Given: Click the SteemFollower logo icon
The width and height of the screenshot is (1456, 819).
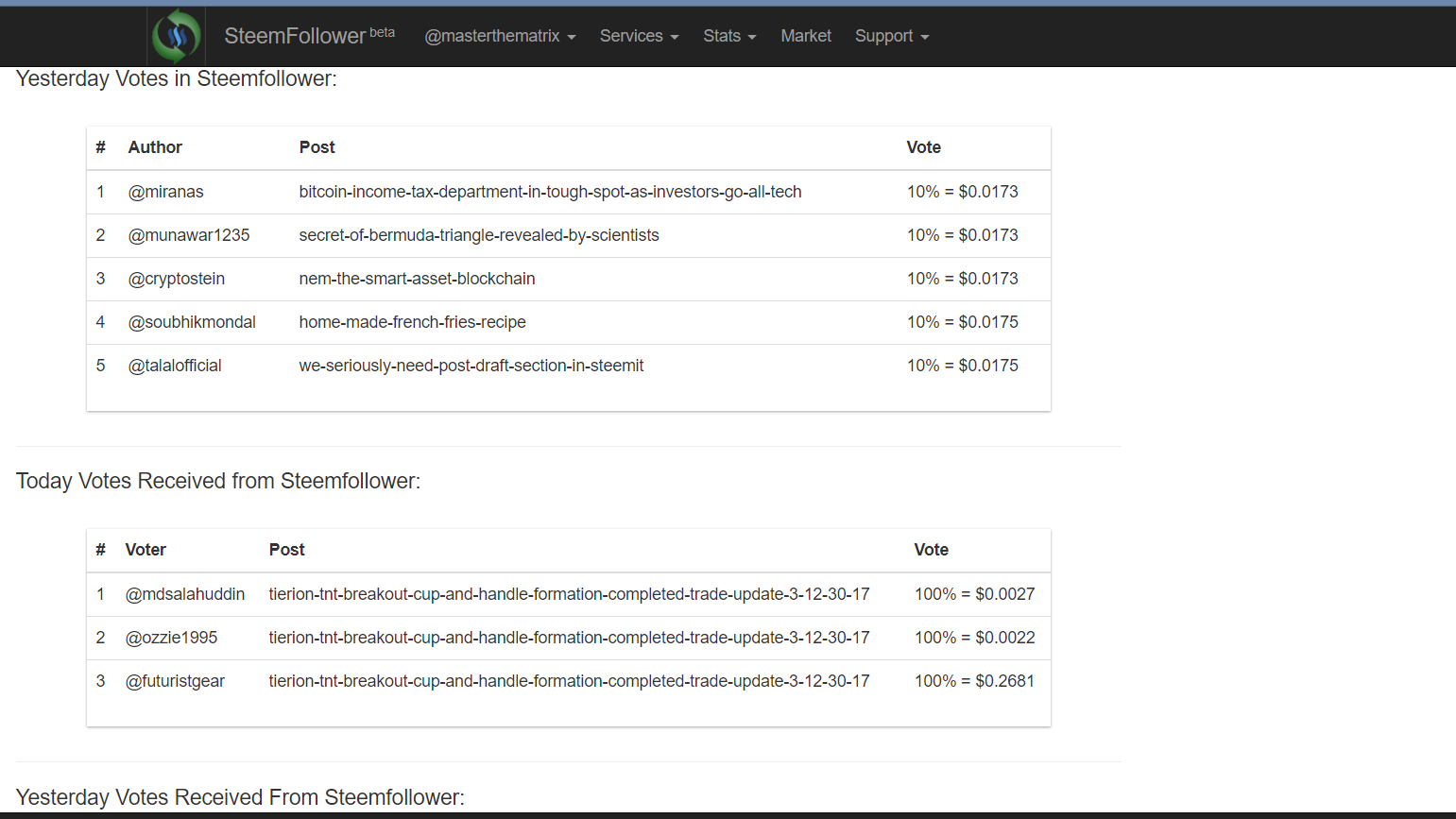Looking at the screenshot, I should click(177, 37).
